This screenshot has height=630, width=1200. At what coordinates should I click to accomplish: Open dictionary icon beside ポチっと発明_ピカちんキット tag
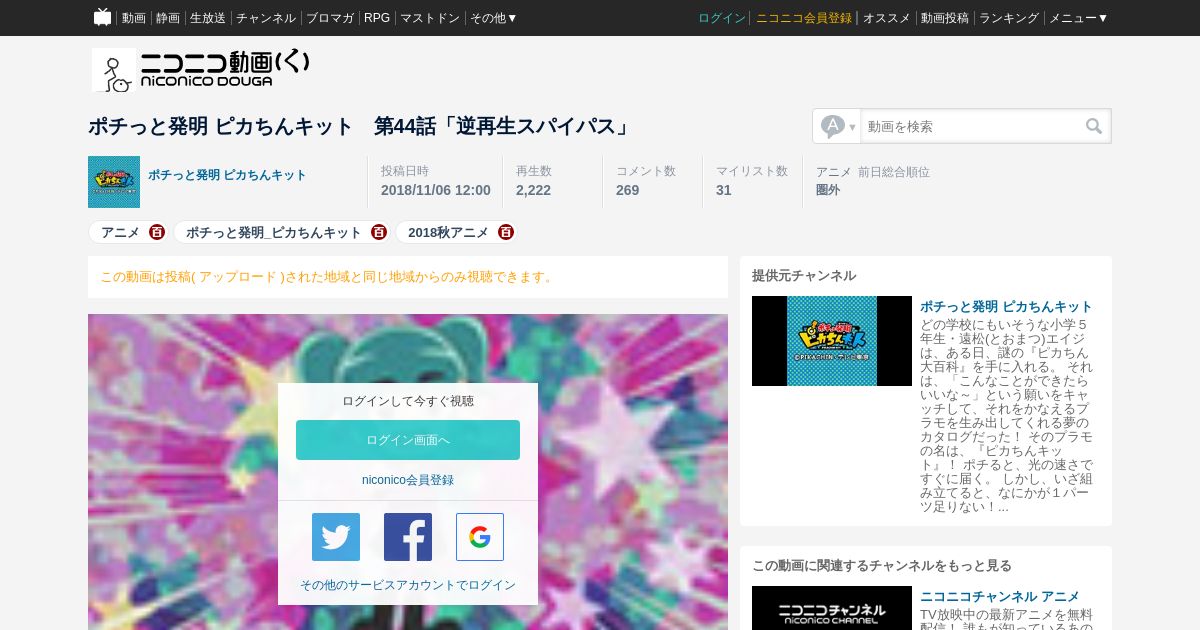[379, 232]
